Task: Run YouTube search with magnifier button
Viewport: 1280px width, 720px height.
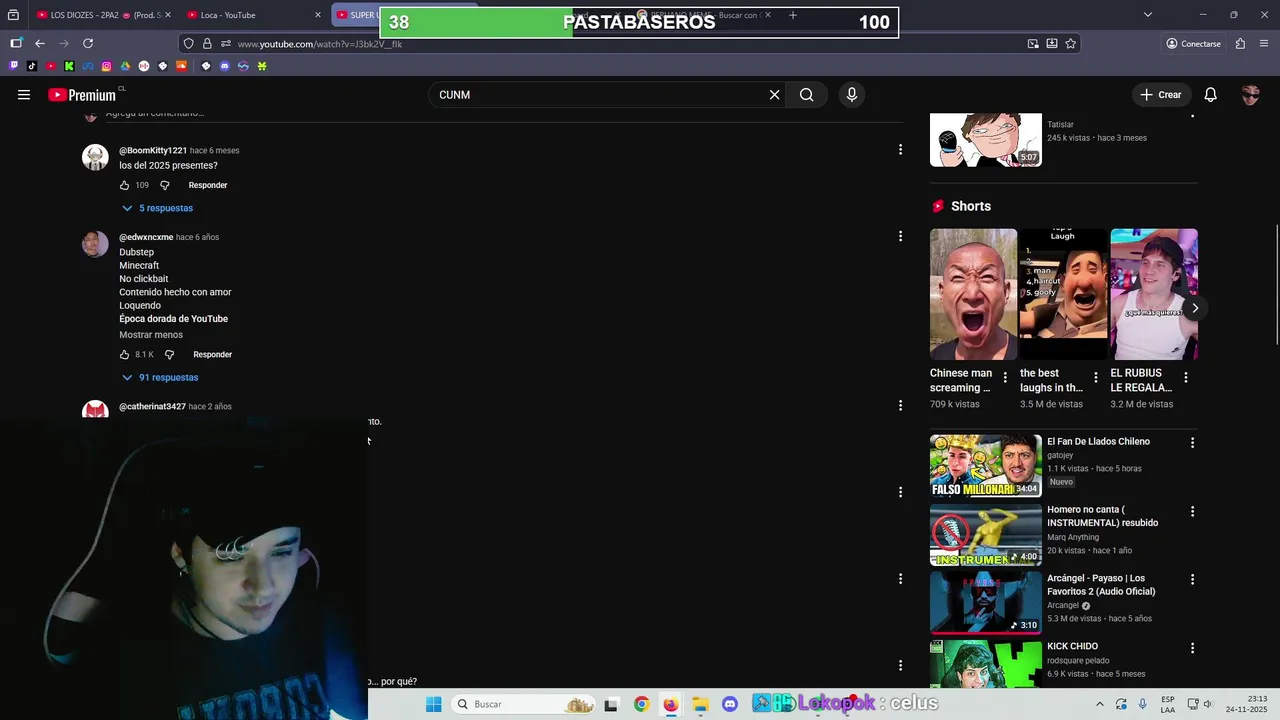Action: pyautogui.click(x=806, y=95)
